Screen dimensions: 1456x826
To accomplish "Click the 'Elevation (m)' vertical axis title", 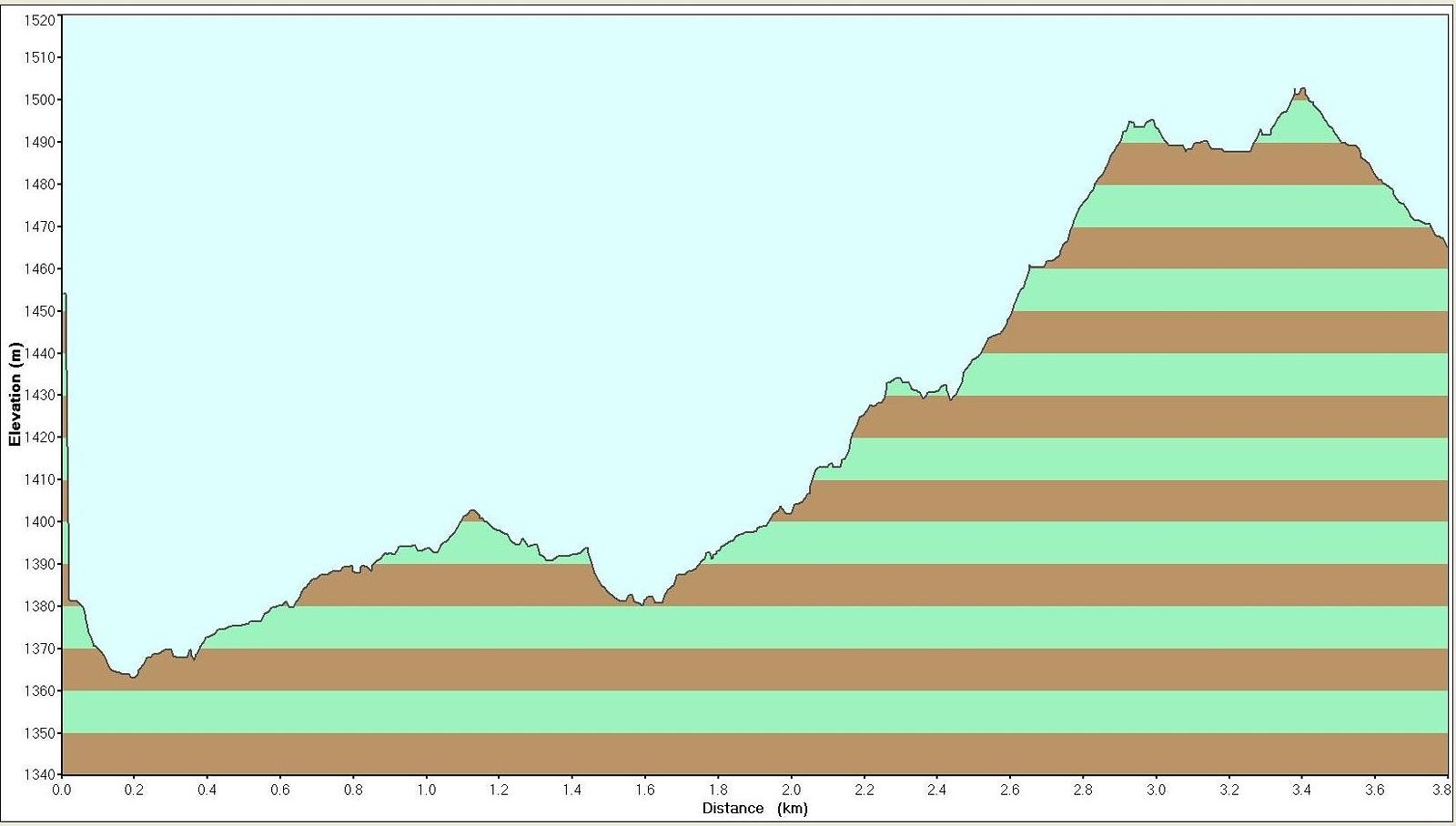I will (14, 395).
